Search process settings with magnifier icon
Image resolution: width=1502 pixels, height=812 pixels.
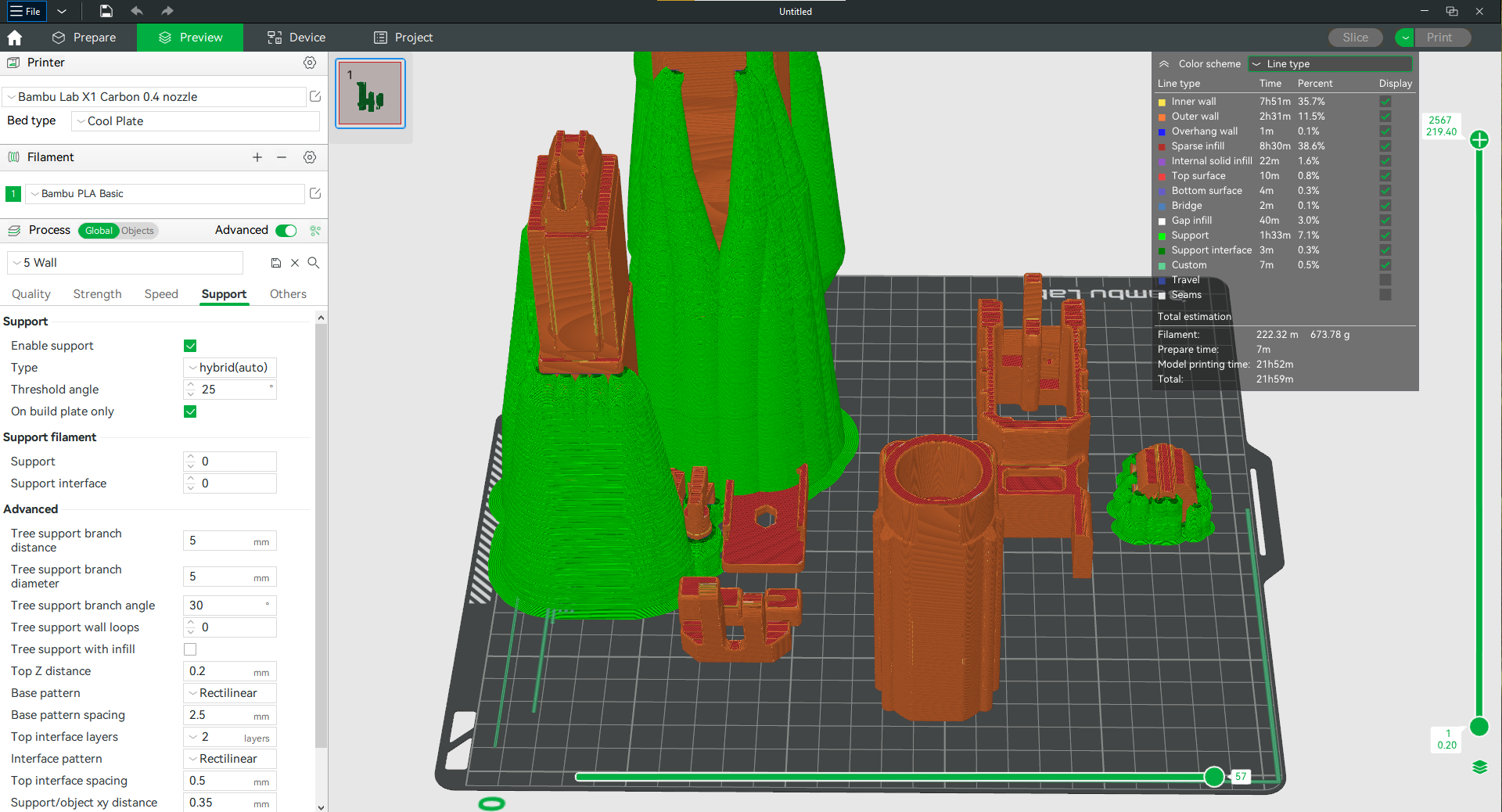point(314,263)
